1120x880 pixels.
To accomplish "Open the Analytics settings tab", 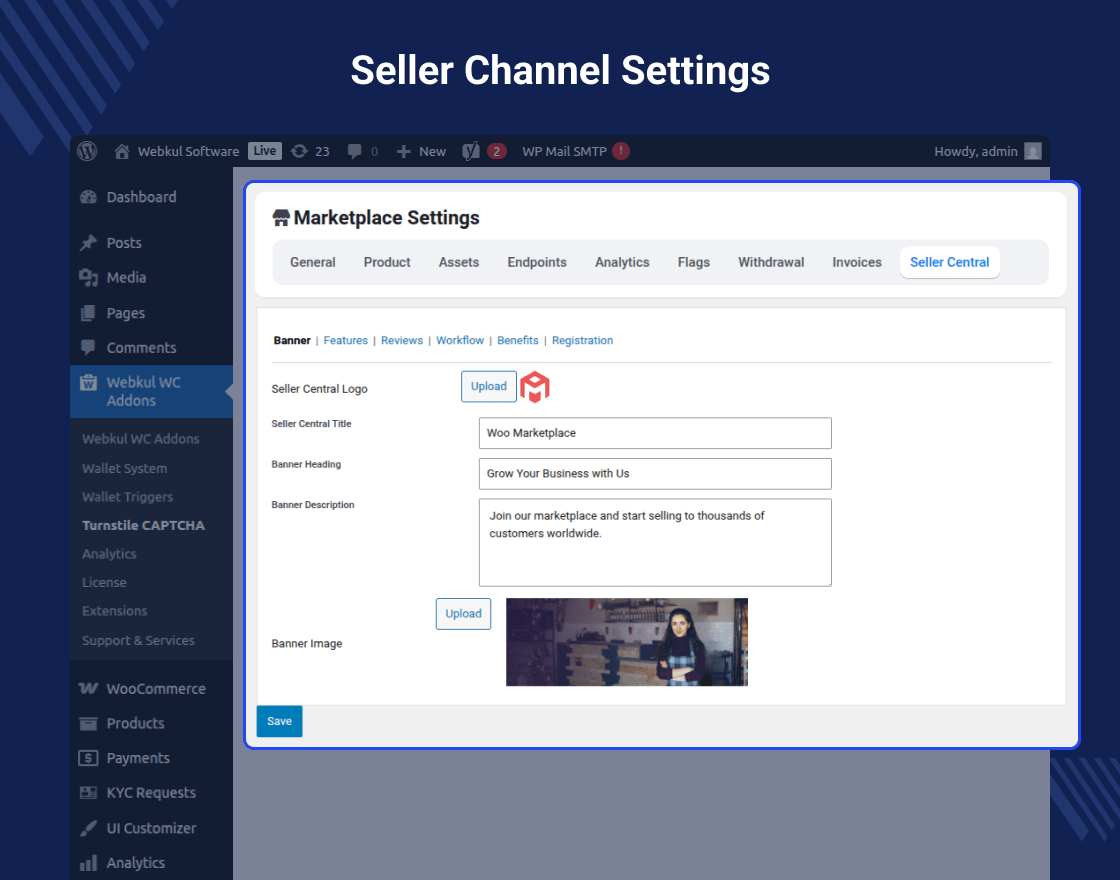I will tap(622, 262).
